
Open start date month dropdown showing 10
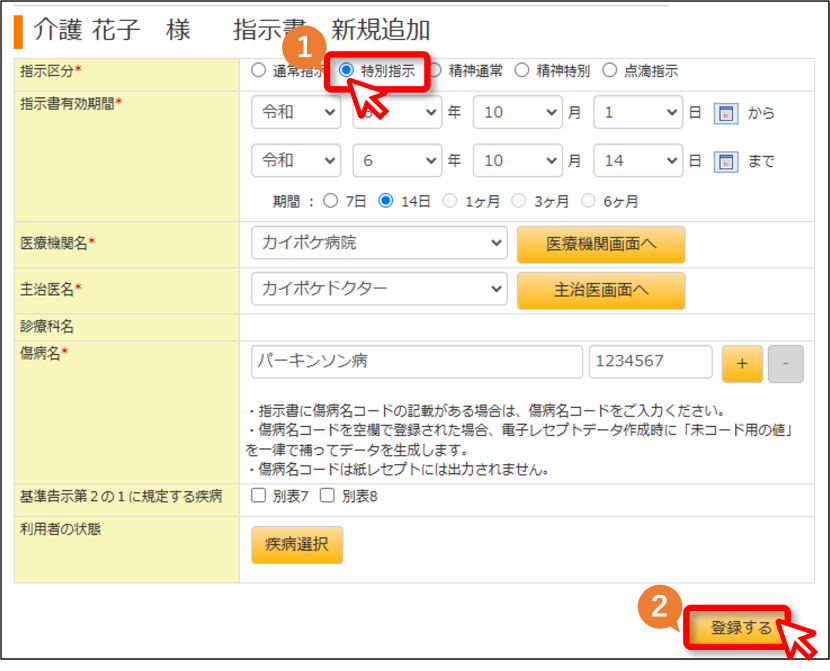click(517, 112)
